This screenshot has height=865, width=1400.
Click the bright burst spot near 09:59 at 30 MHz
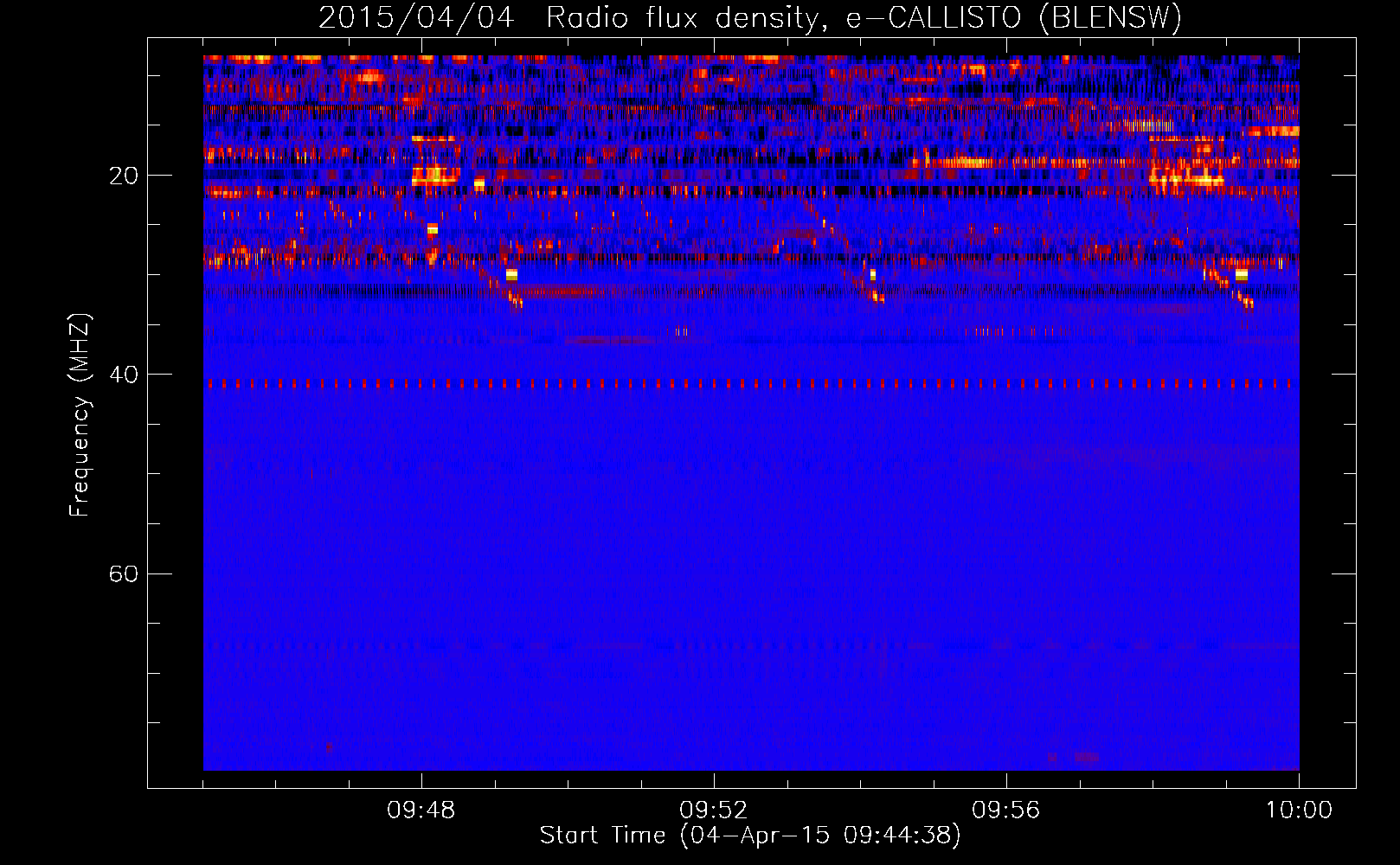[x=1241, y=275]
